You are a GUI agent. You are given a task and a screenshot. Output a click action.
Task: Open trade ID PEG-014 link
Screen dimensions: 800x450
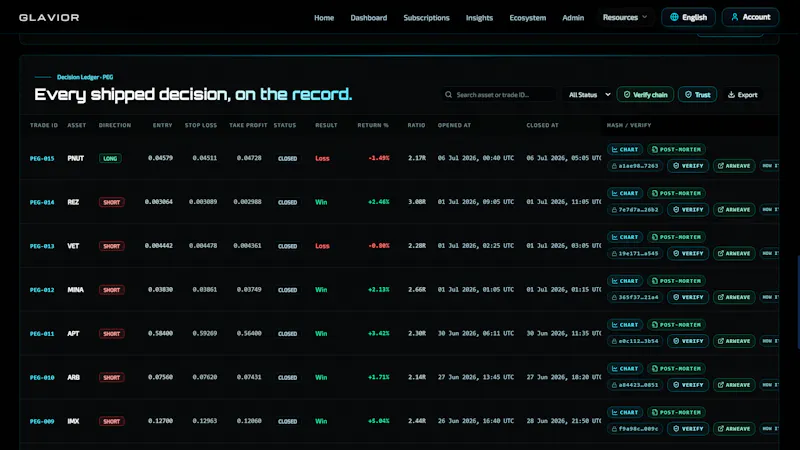pyautogui.click(x=42, y=203)
